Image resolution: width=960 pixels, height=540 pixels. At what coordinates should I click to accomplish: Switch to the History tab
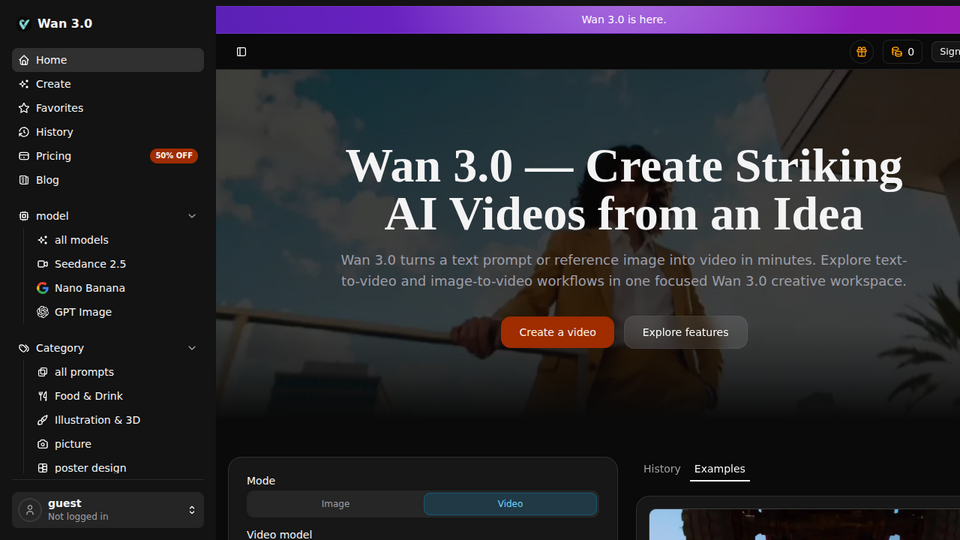662,469
